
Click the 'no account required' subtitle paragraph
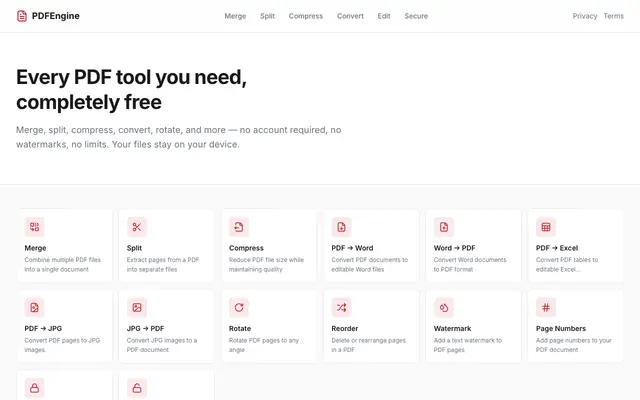point(178,137)
